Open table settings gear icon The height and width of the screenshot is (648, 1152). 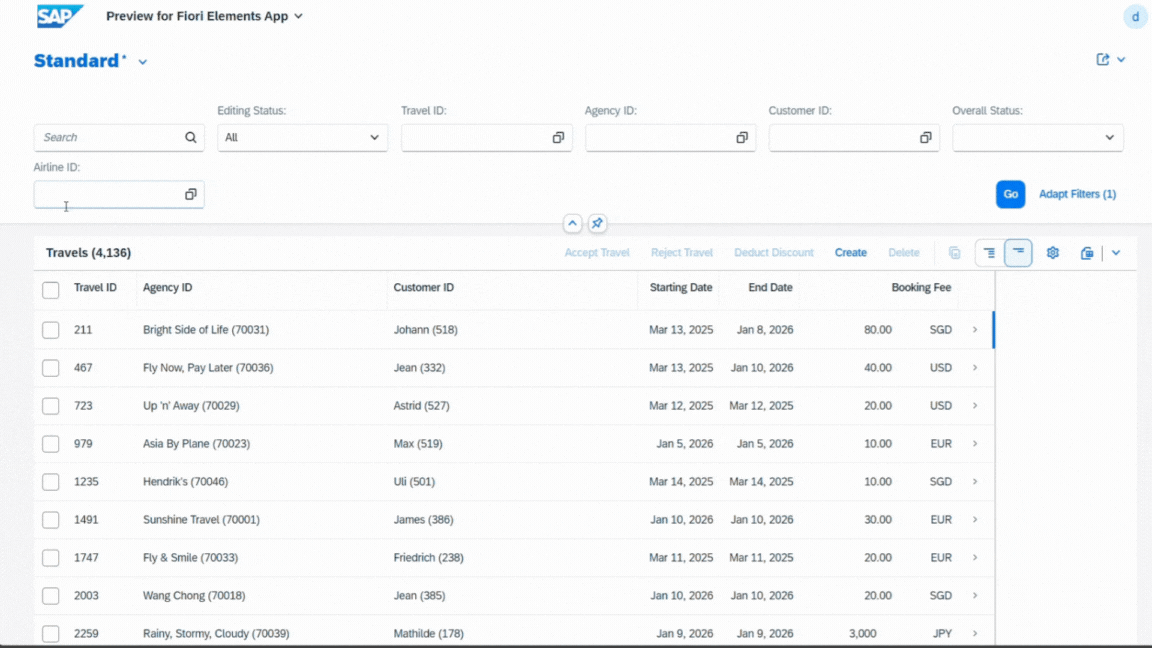tap(1053, 253)
